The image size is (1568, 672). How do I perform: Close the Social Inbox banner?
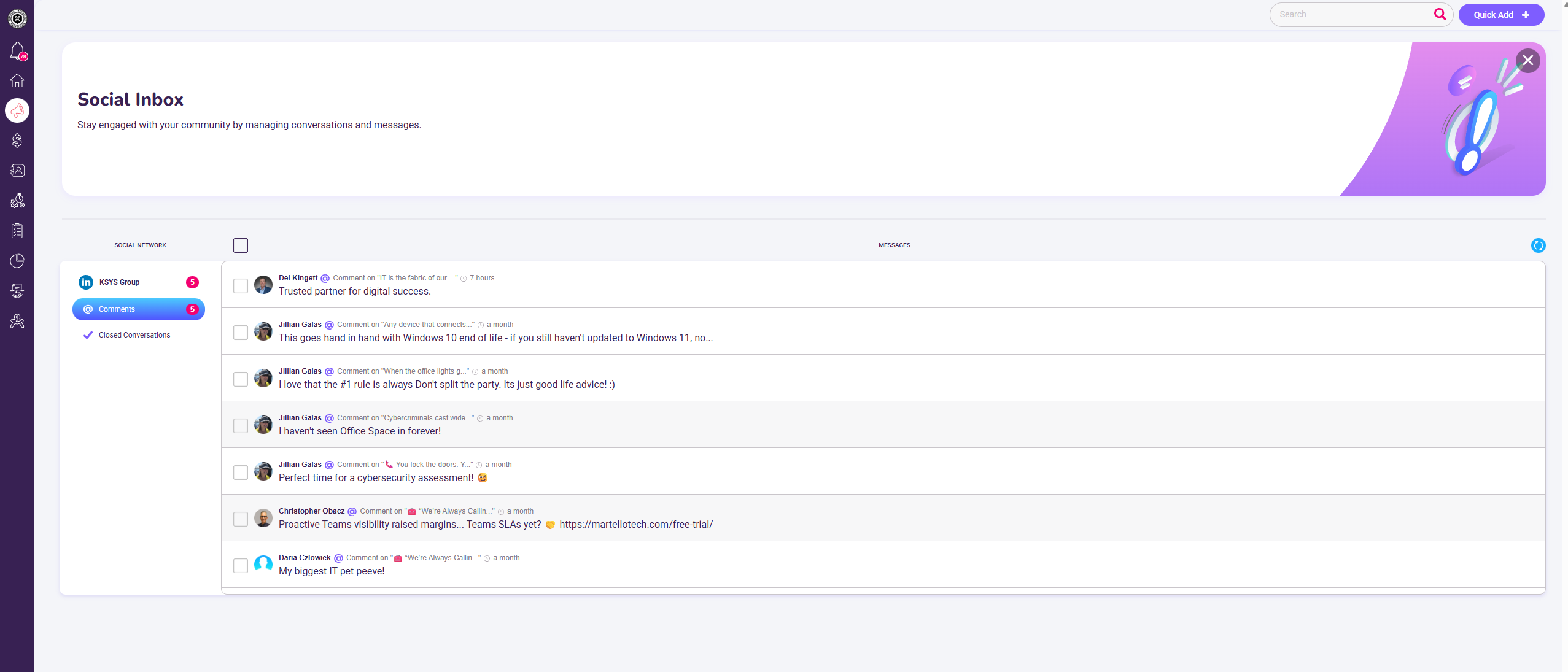pos(1527,60)
